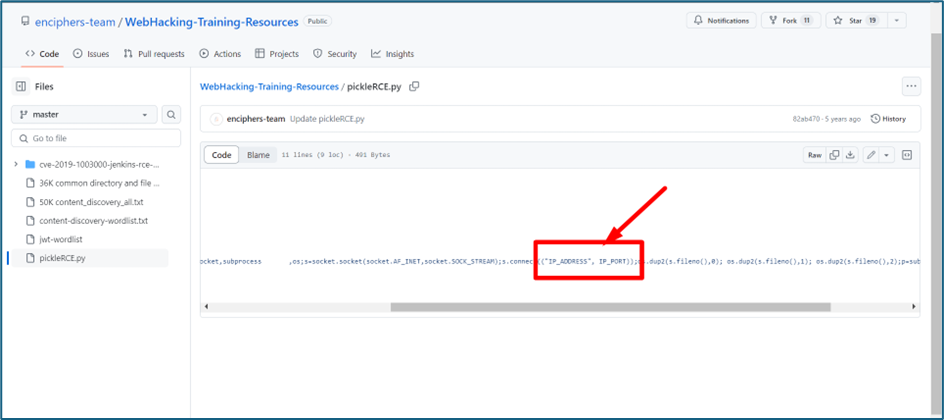The height and width of the screenshot is (420, 944).
Task: Click the Notifications button
Action: (721, 20)
